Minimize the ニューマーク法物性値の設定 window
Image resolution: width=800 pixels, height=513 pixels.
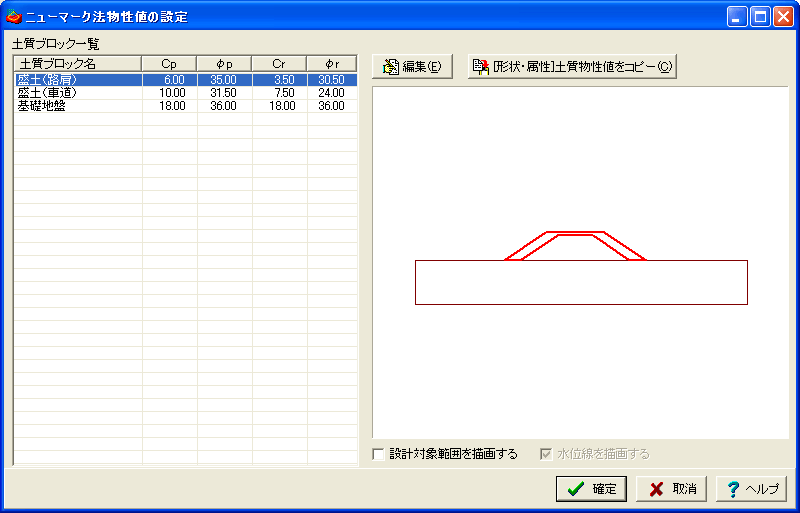(x=736, y=17)
